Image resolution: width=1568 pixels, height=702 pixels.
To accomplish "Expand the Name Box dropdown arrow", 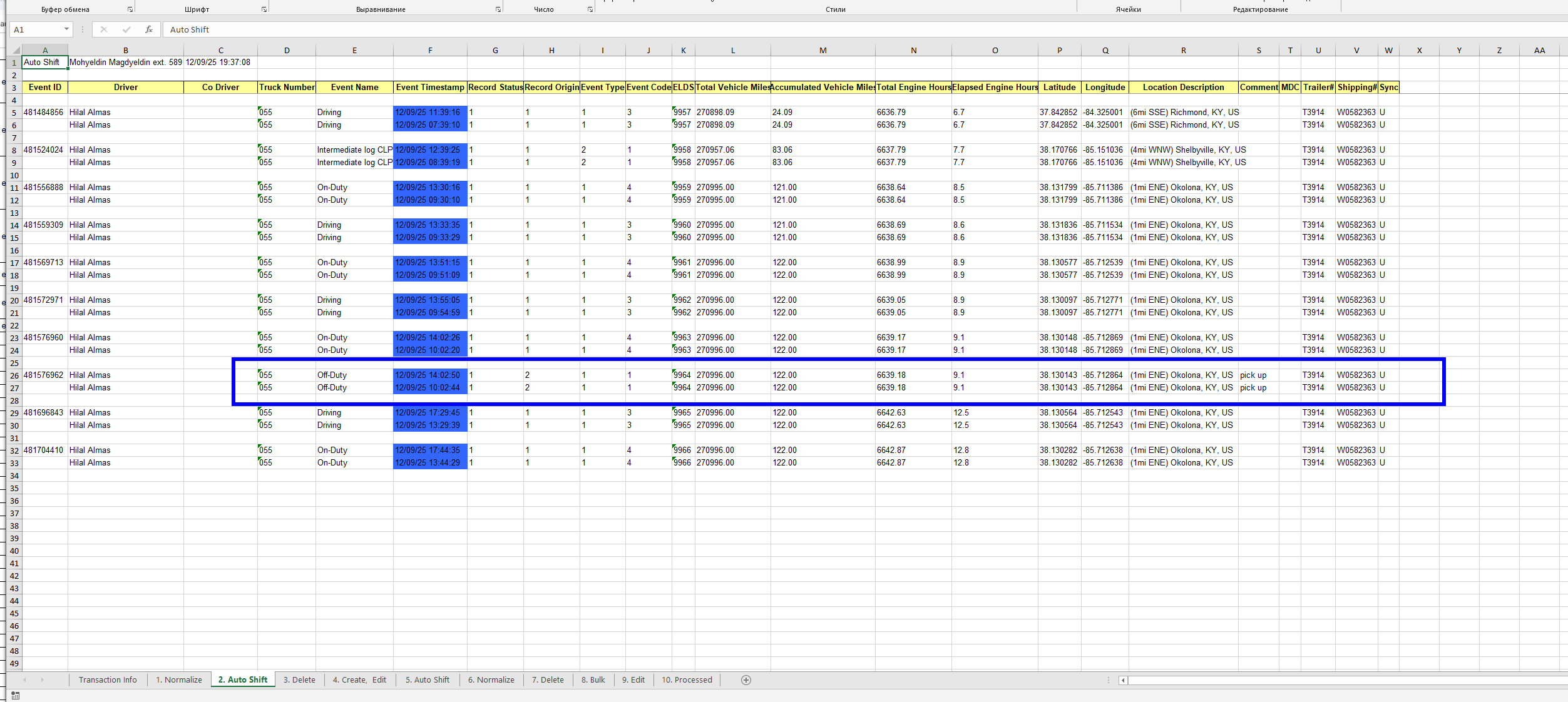I will click(66, 29).
